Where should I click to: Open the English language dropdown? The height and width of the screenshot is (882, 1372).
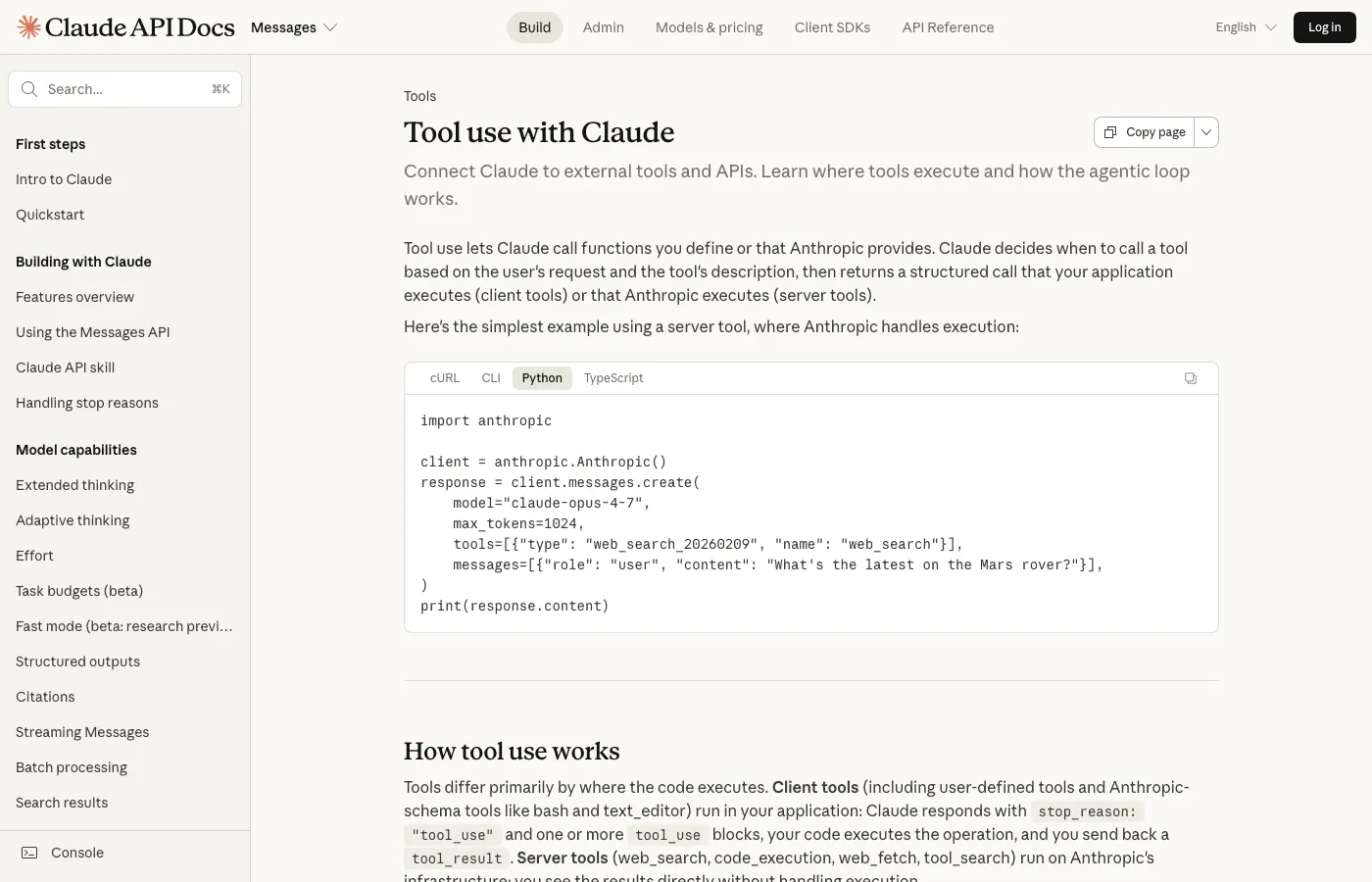point(1245,27)
